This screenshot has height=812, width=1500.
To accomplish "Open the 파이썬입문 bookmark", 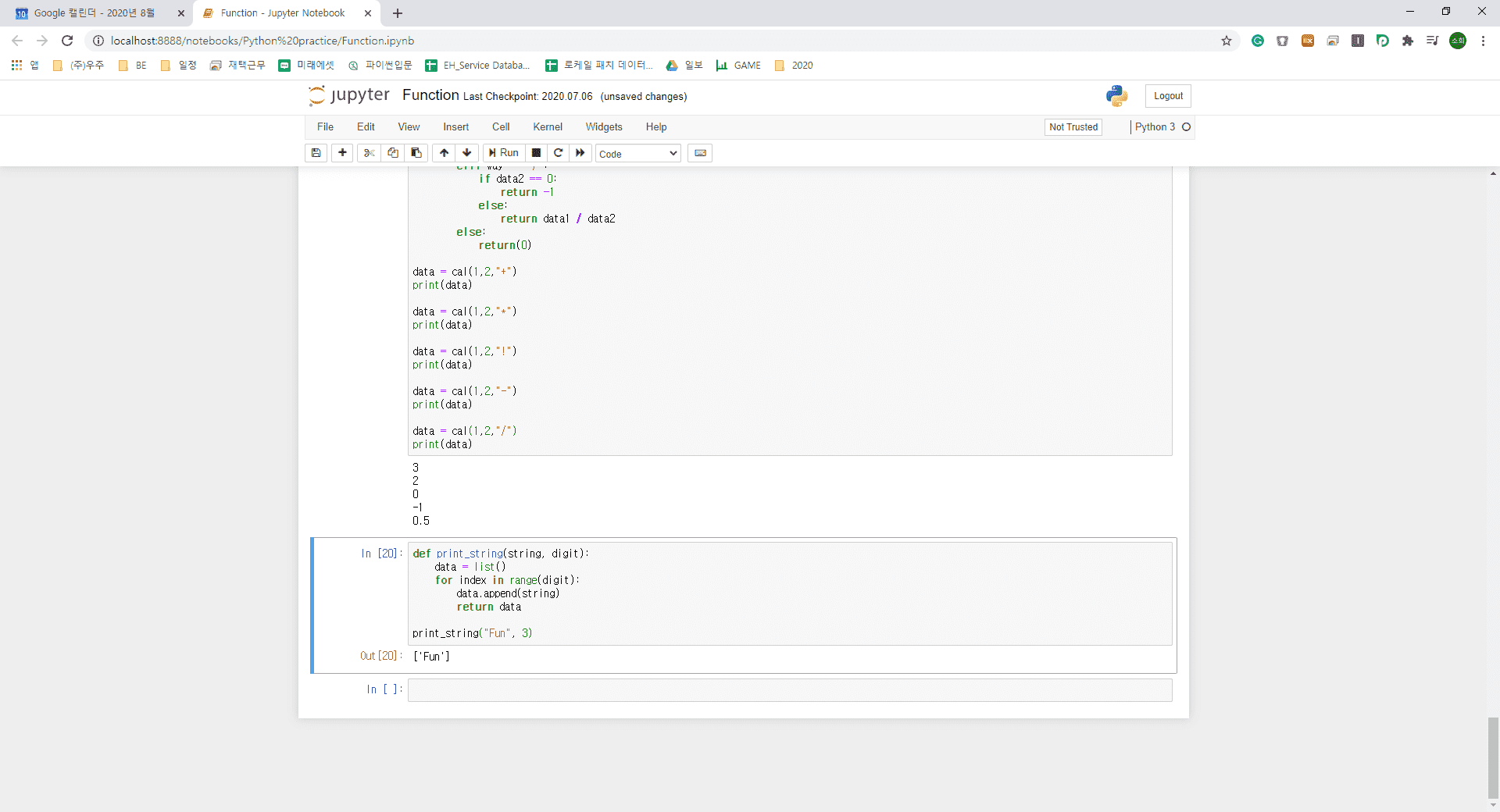I will [380, 66].
